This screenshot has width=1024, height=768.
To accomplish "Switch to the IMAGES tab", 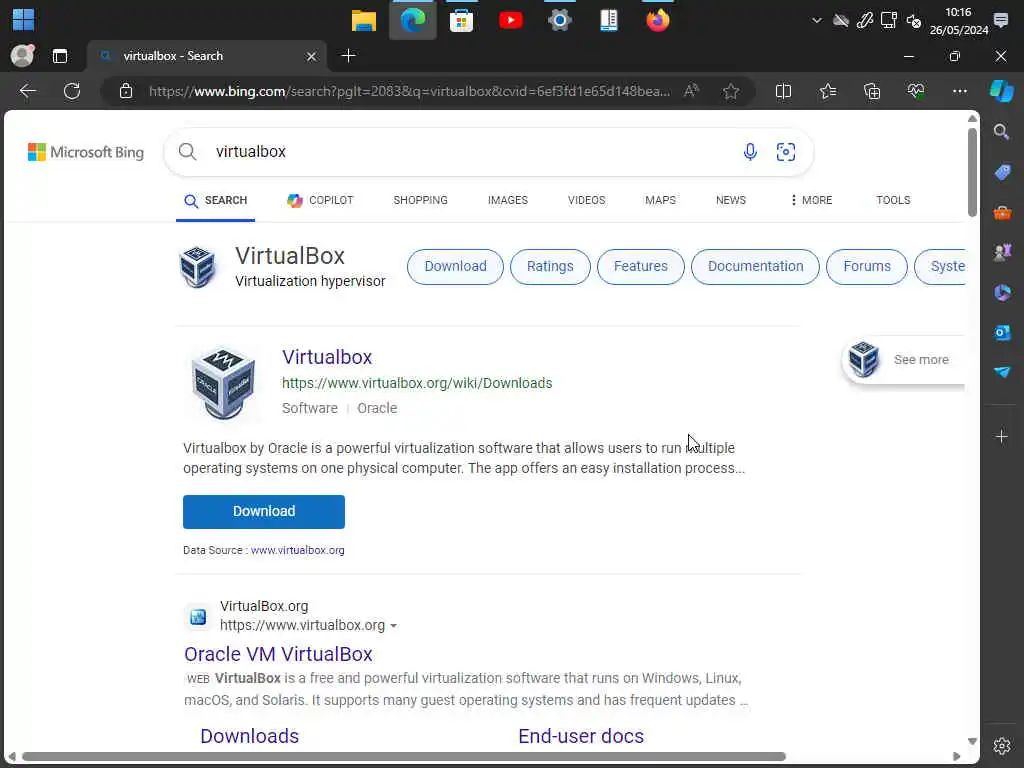I will click(x=507, y=200).
